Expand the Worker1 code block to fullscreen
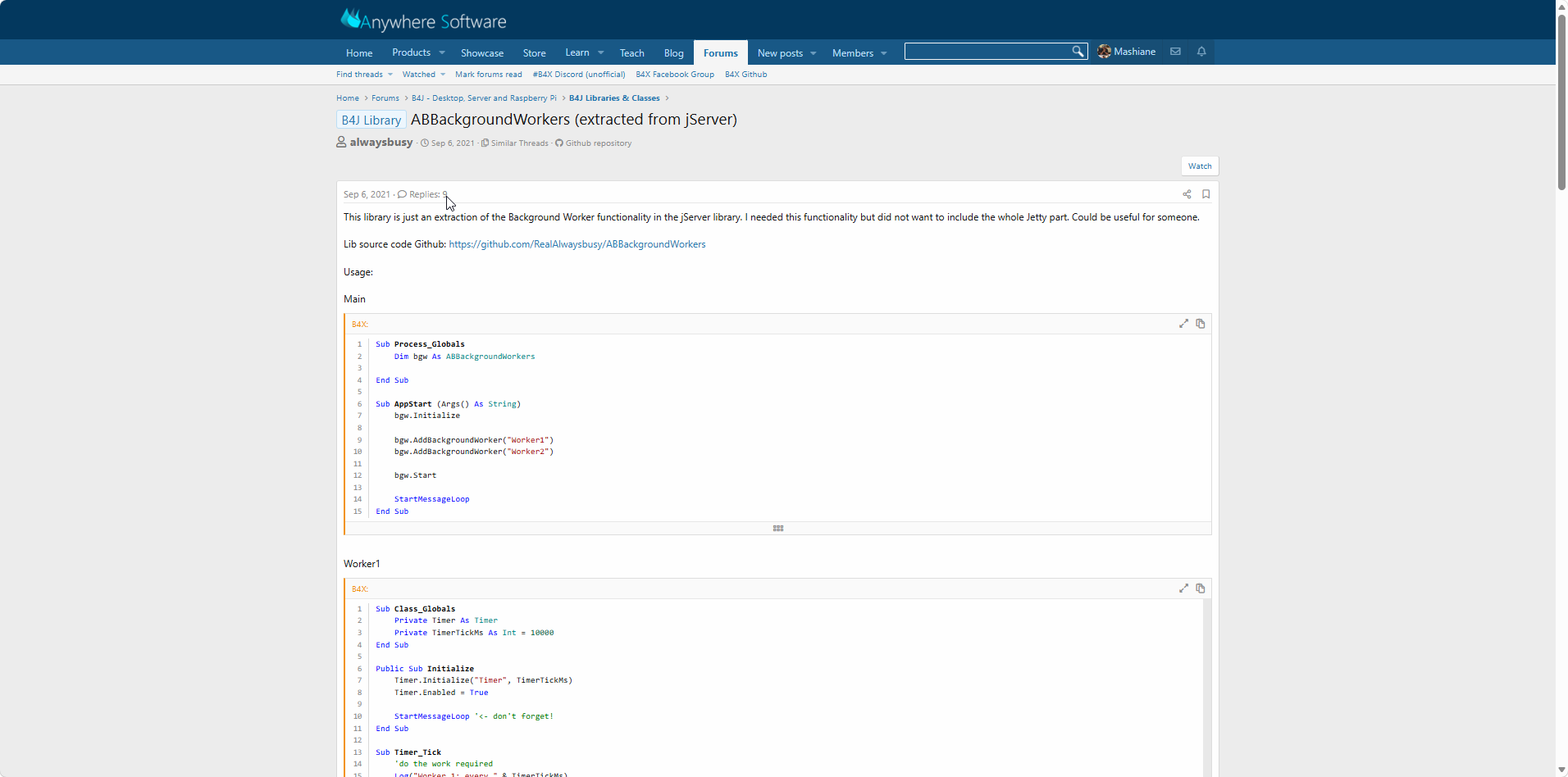 point(1183,588)
